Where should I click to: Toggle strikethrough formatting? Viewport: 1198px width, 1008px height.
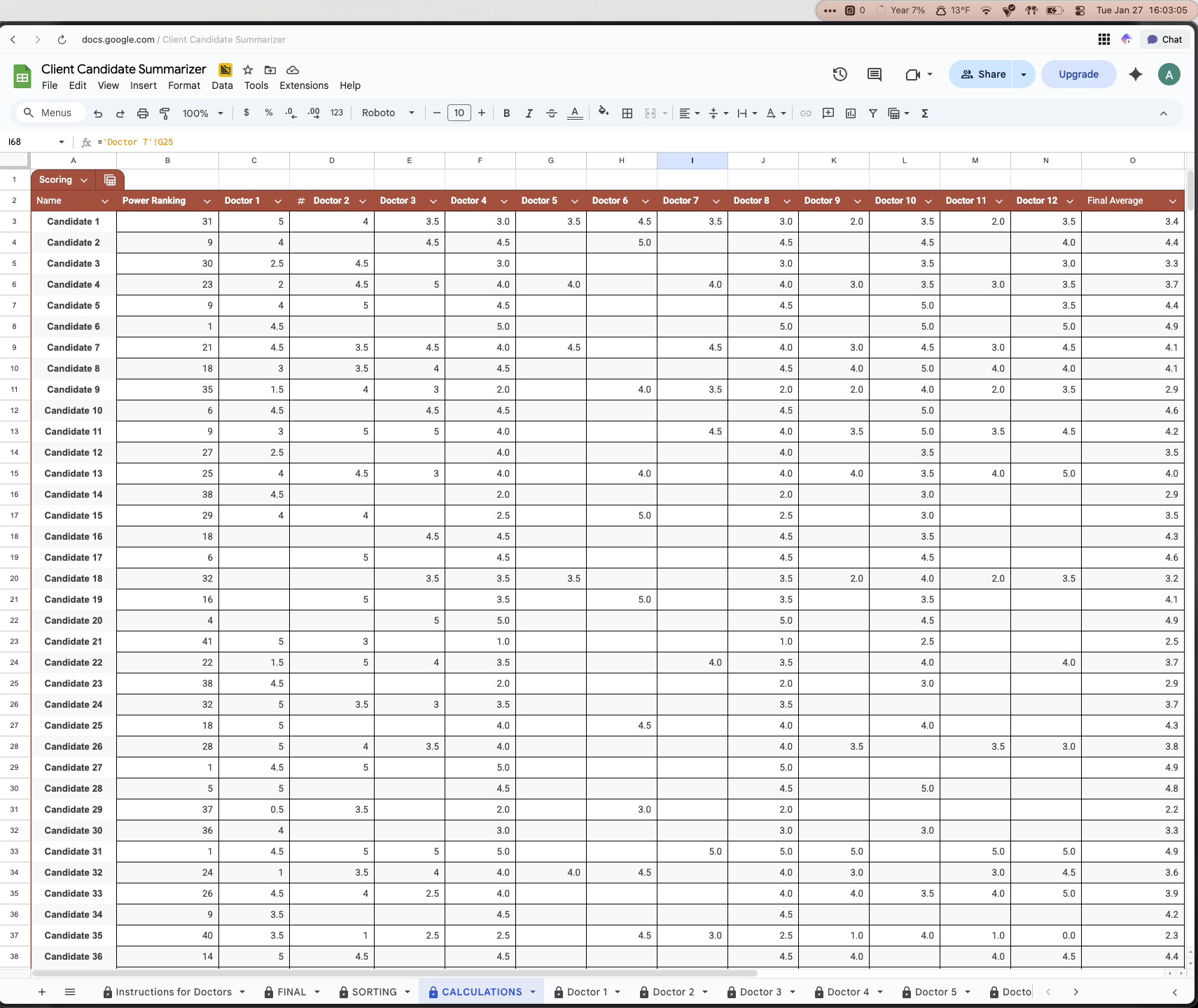552,113
